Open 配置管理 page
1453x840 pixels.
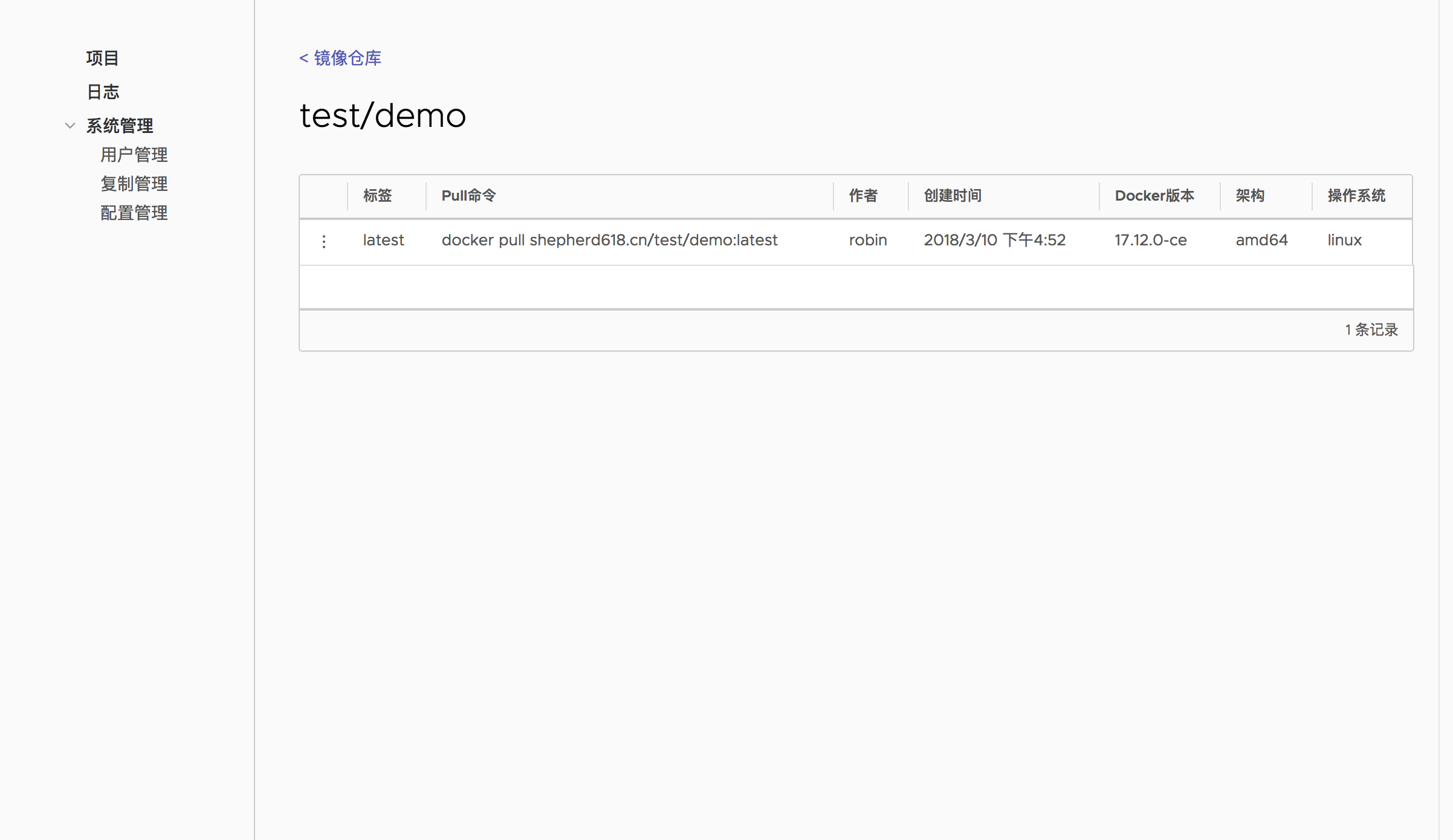[134, 213]
